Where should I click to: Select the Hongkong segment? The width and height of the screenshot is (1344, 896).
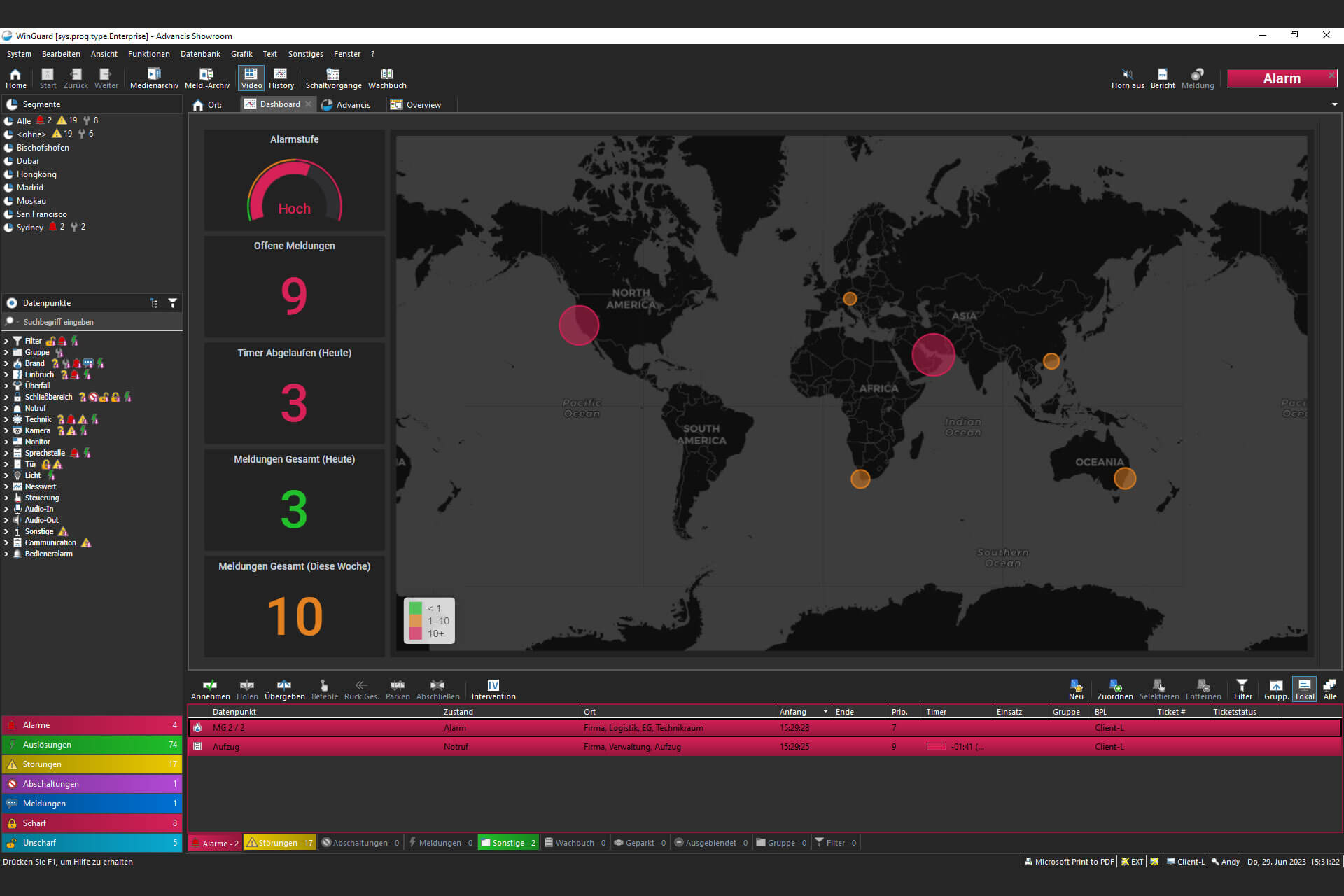click(36, 174)
